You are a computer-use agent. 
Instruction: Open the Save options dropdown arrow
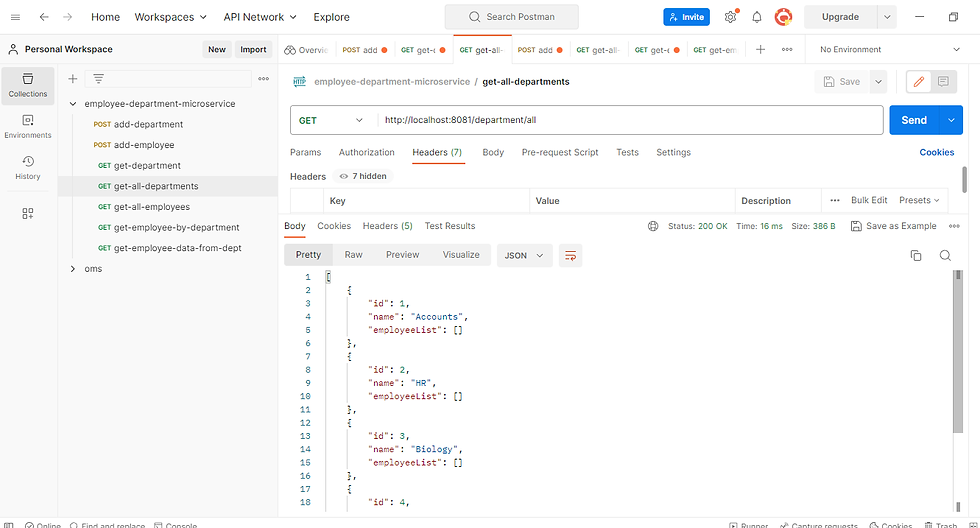tap(878, 82)
